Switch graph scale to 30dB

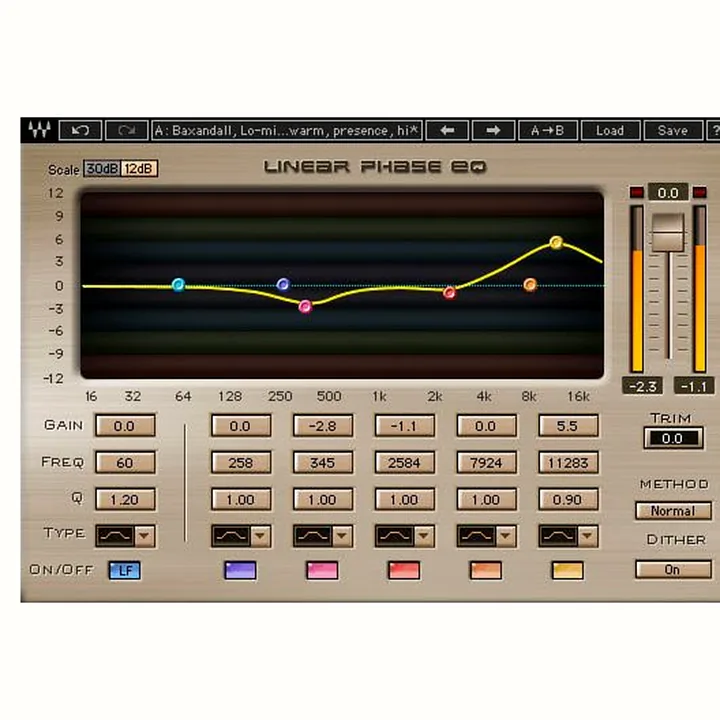click(x=102, y=169)
